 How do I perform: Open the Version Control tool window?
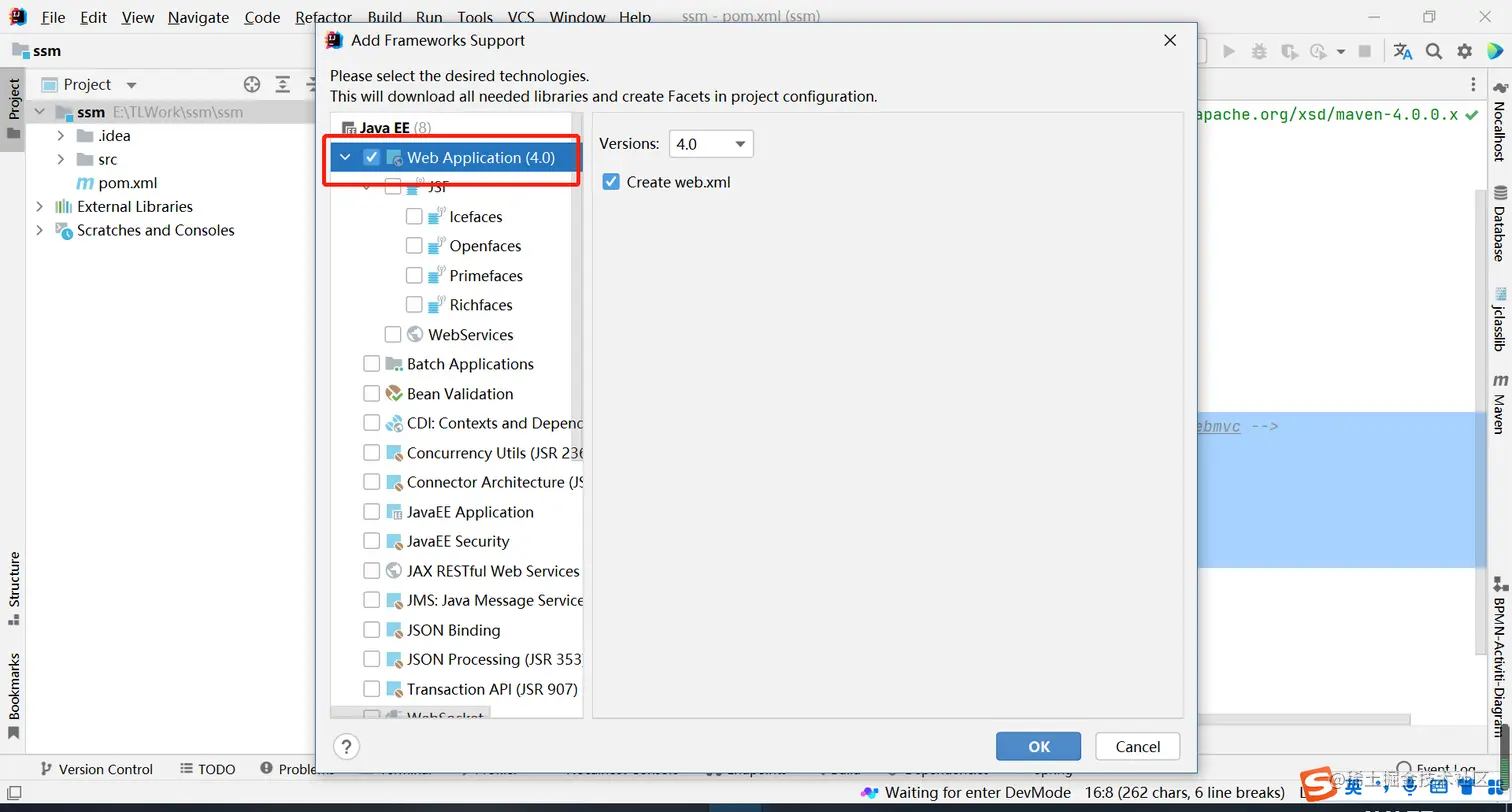tap(96, 769)
